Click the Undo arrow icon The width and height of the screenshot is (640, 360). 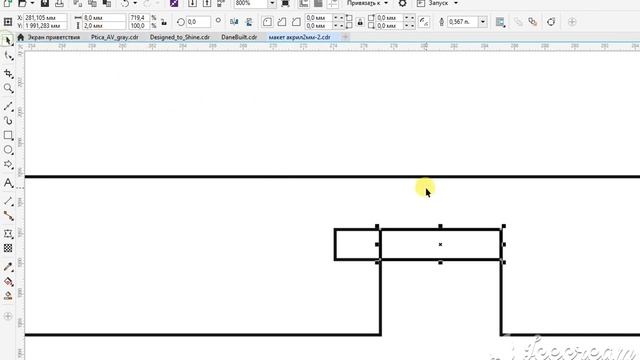tap(125, 3)
